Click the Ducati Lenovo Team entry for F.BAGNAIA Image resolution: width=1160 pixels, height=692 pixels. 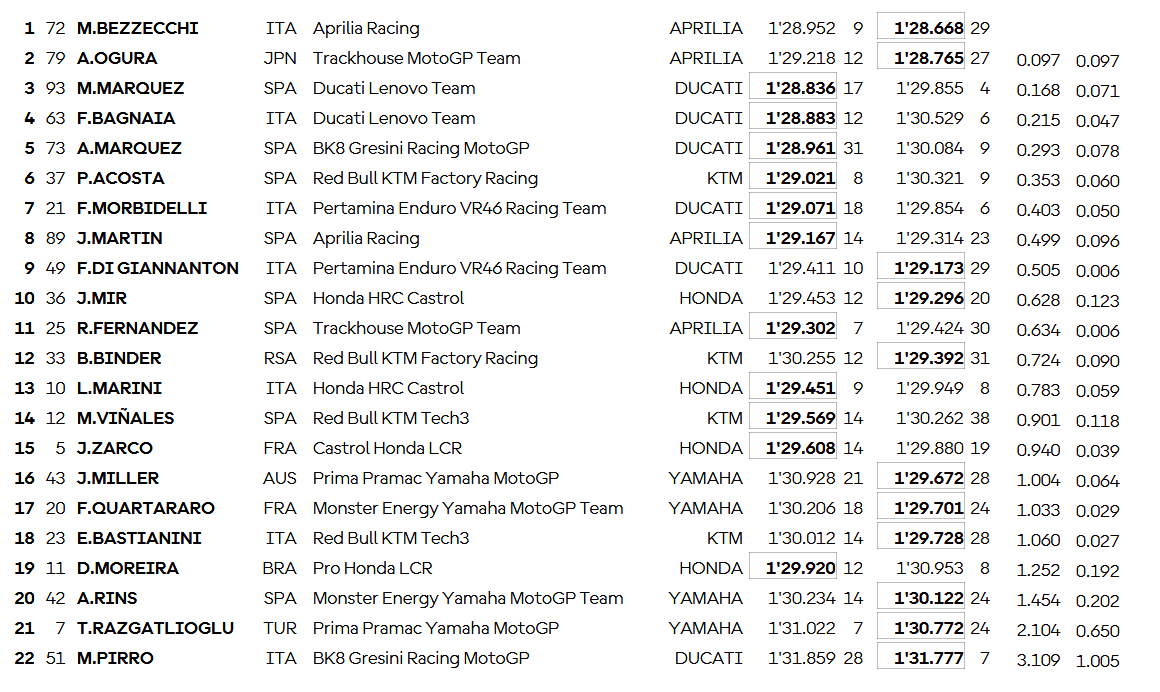[394, 118]
